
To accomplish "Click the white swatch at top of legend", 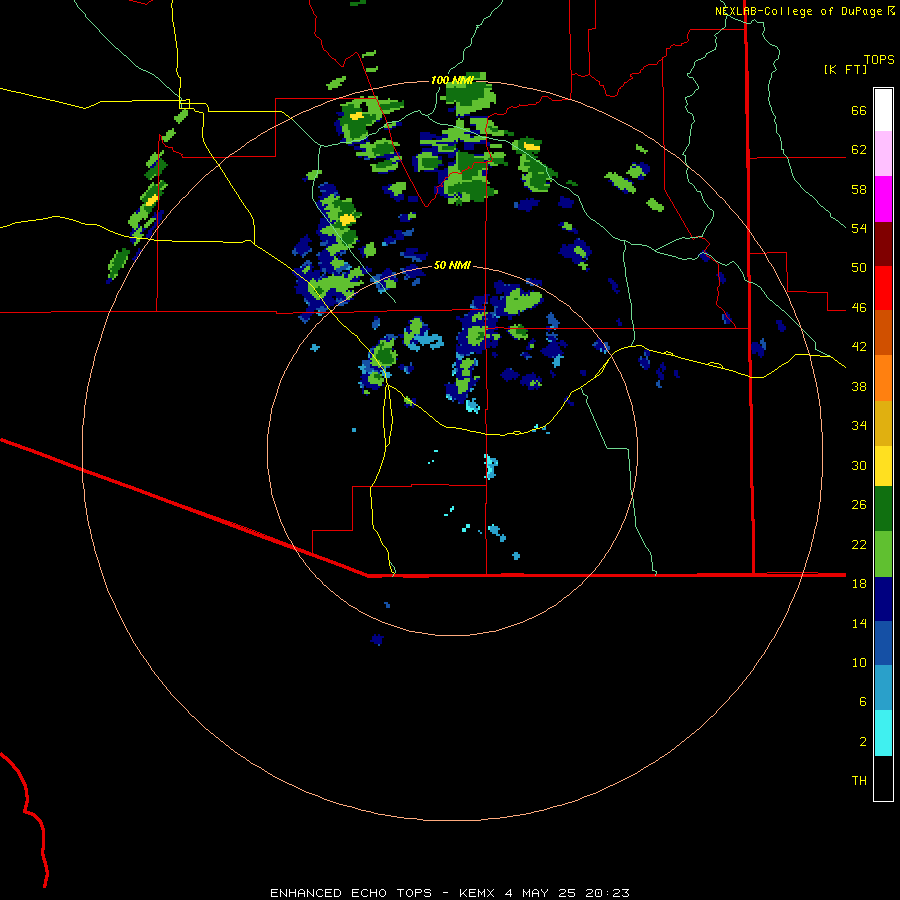I will 883,110.
